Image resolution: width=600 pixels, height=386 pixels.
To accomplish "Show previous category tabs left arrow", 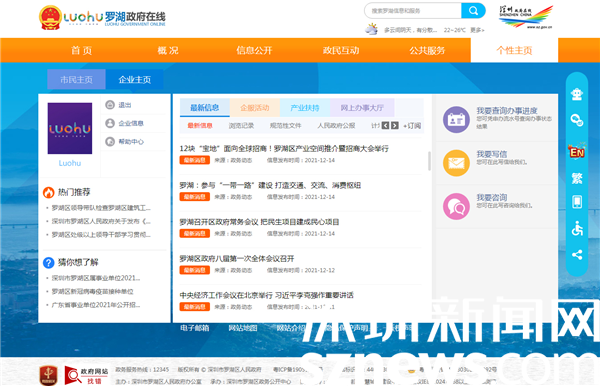I will [385, 125].
